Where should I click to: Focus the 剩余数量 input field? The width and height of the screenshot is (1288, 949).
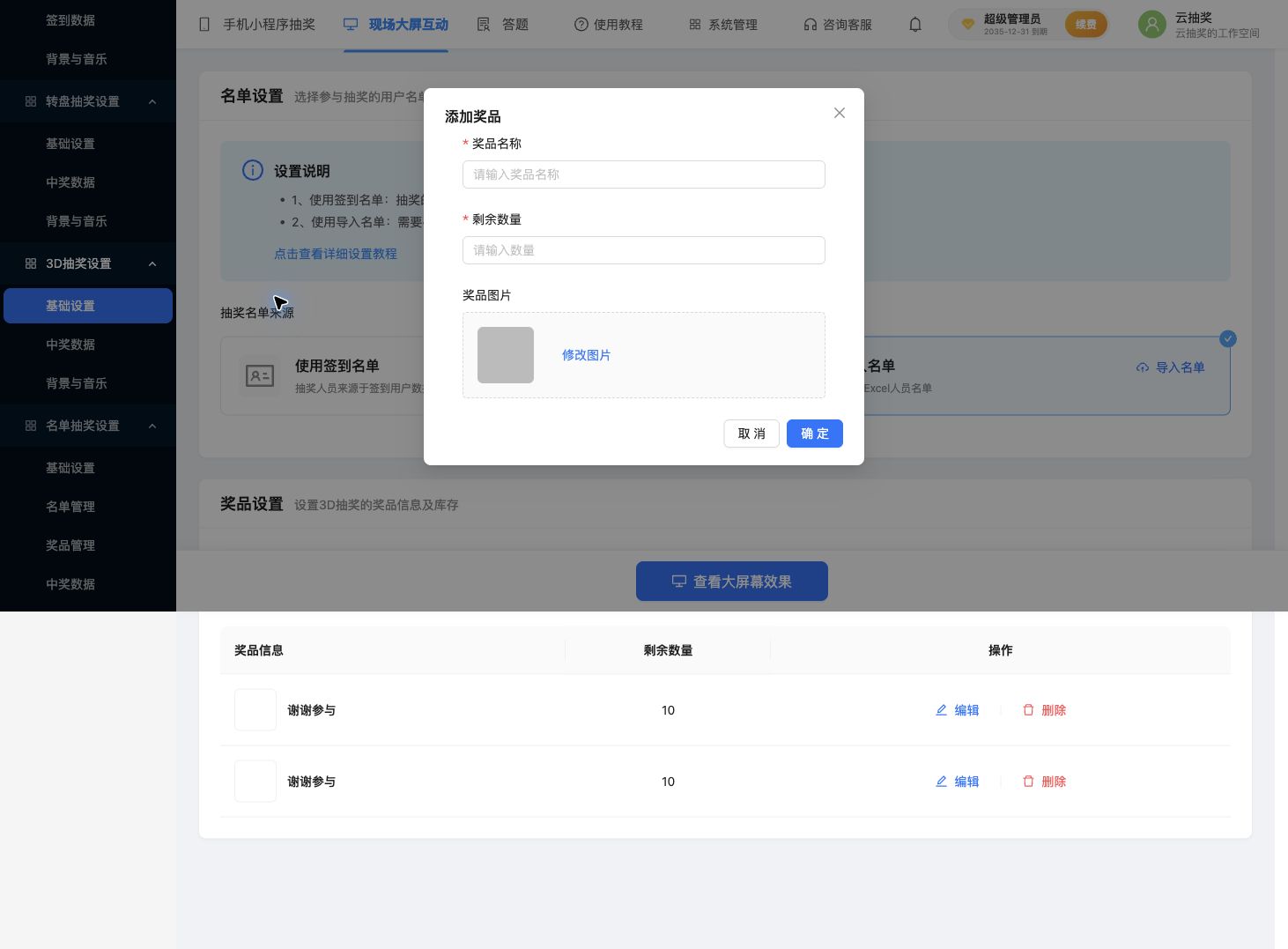pyautogui.click(x=643, y=250)
